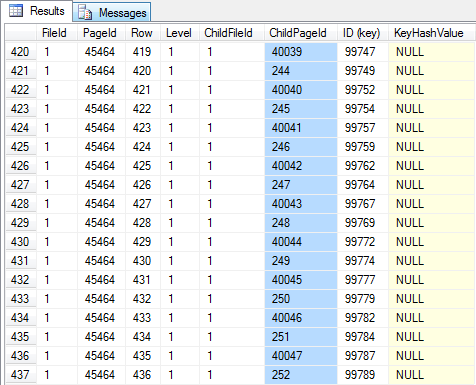This screenshot has height=385, width=476.
Task: Click ChildPageId cell 247
Action: (301, 185)
